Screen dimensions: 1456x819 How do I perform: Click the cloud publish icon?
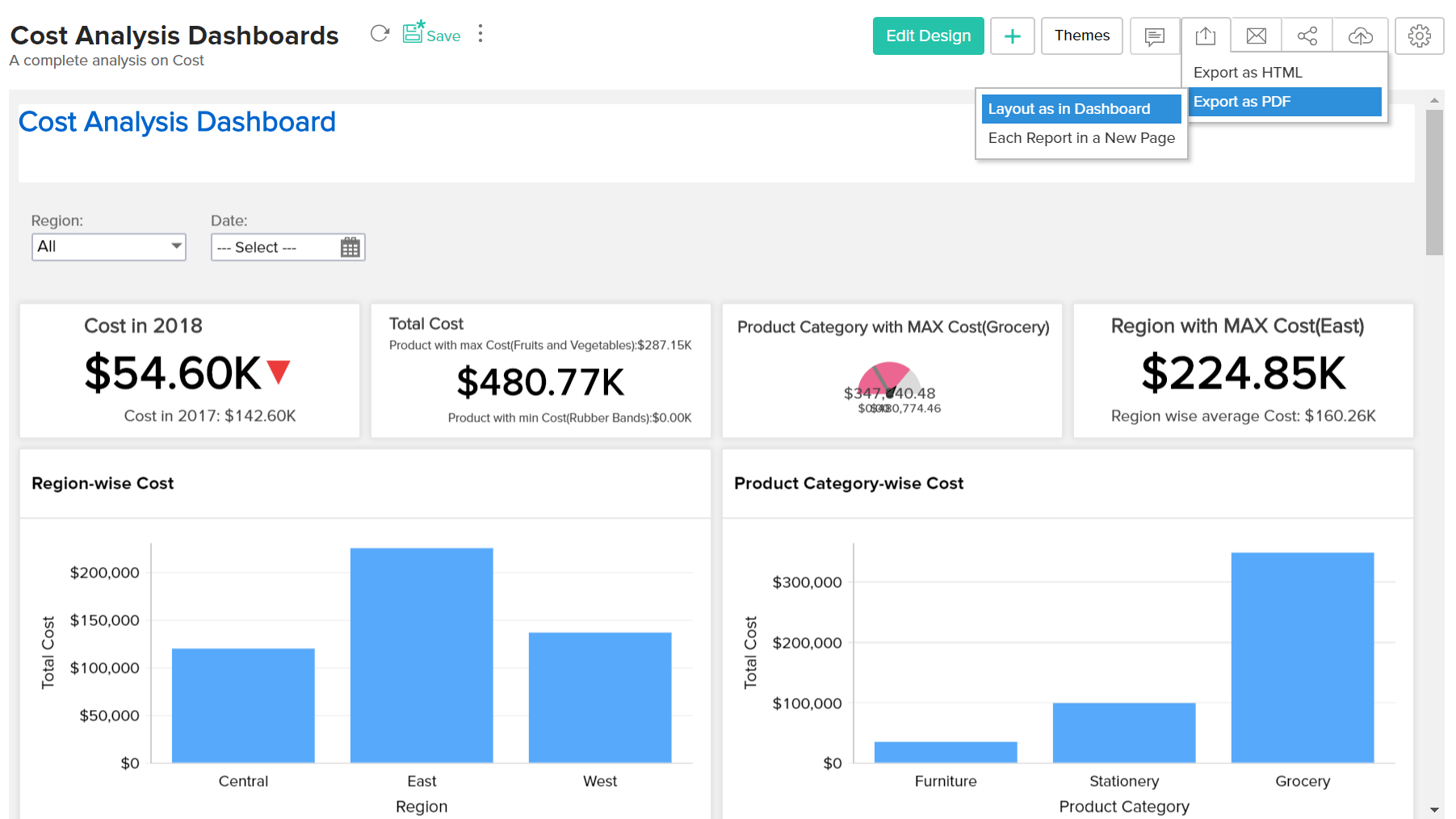[1360, 36]
